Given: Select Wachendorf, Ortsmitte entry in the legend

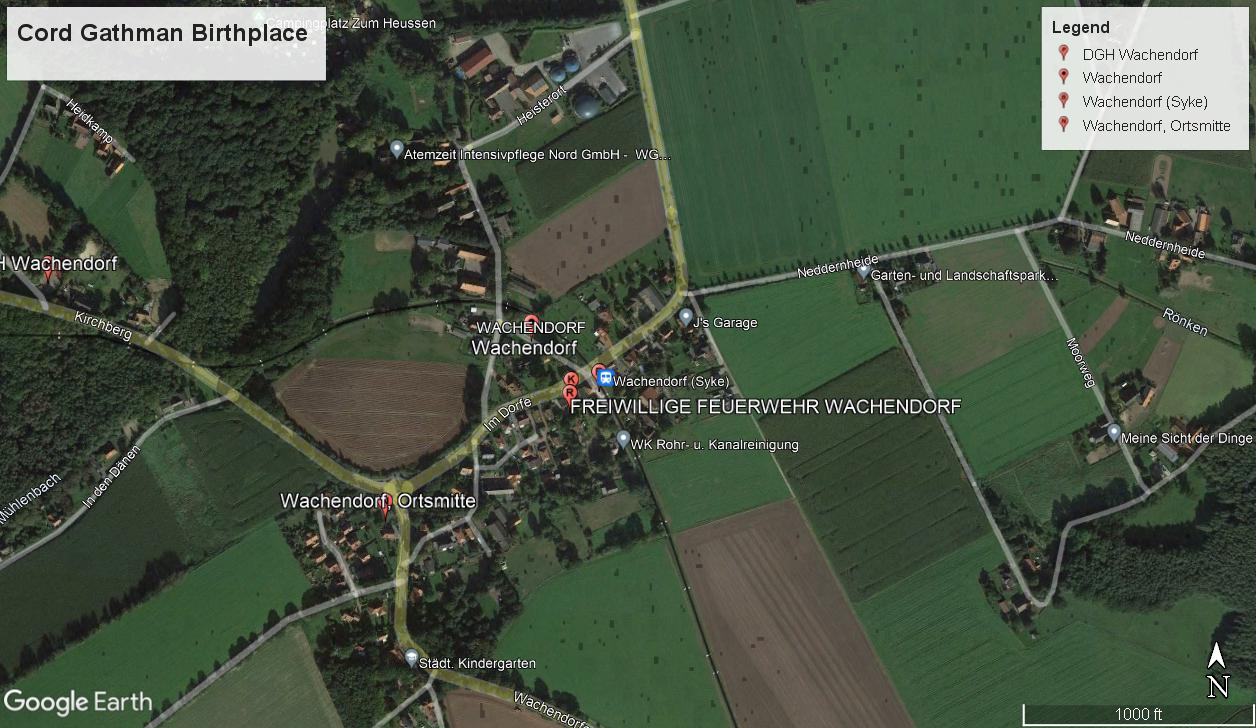Looking at the screenshot, I should tap(1156, 126).
